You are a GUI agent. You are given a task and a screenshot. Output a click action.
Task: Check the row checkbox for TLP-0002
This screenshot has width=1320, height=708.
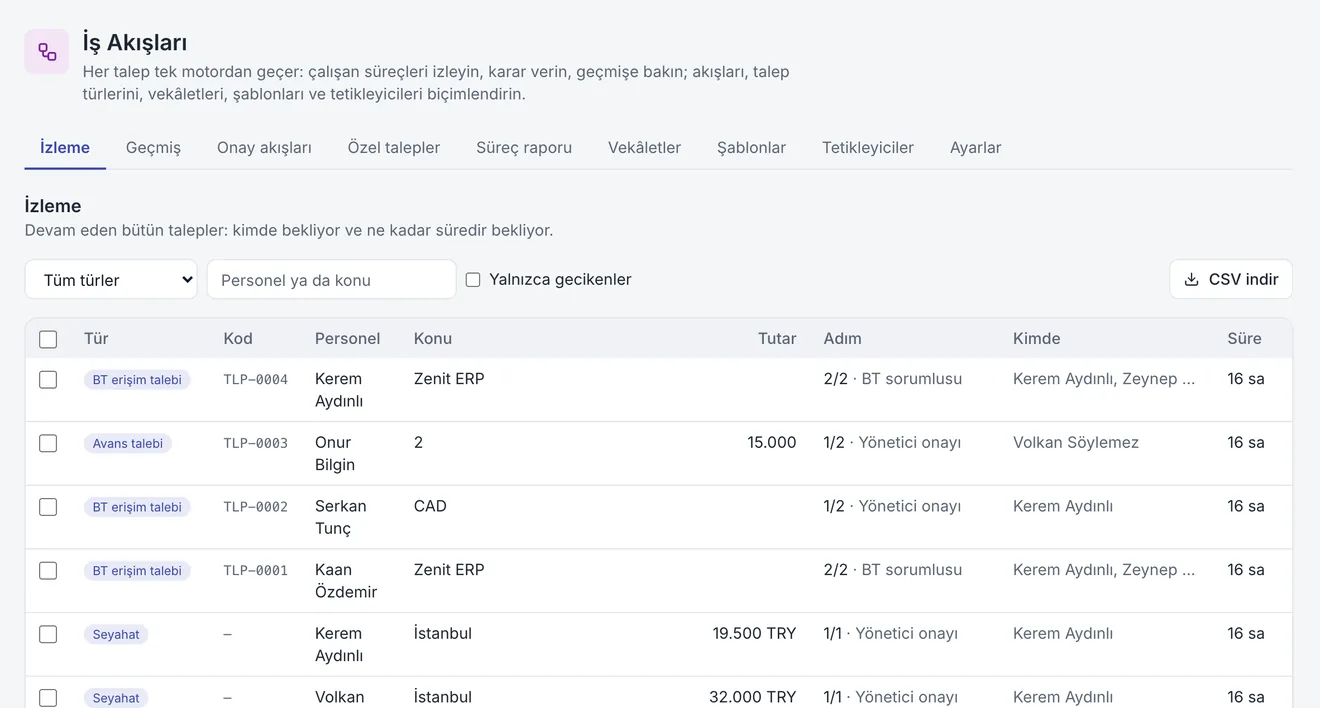point(48,507)
